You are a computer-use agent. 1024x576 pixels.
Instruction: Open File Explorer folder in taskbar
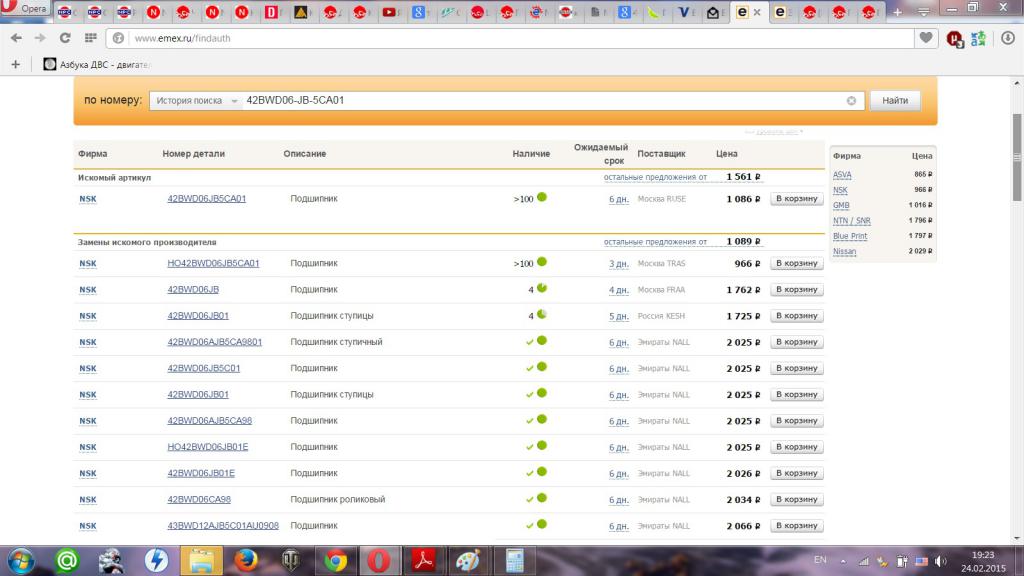coord(201,561)
